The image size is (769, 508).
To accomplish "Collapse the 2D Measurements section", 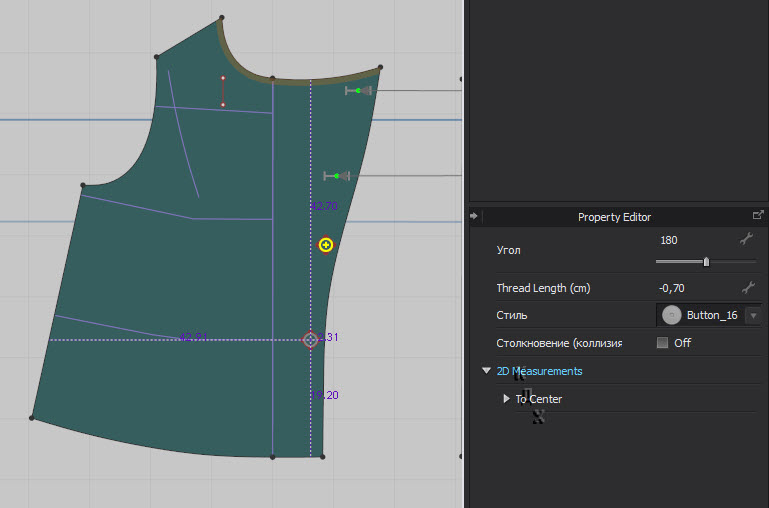I will [487, 371].
